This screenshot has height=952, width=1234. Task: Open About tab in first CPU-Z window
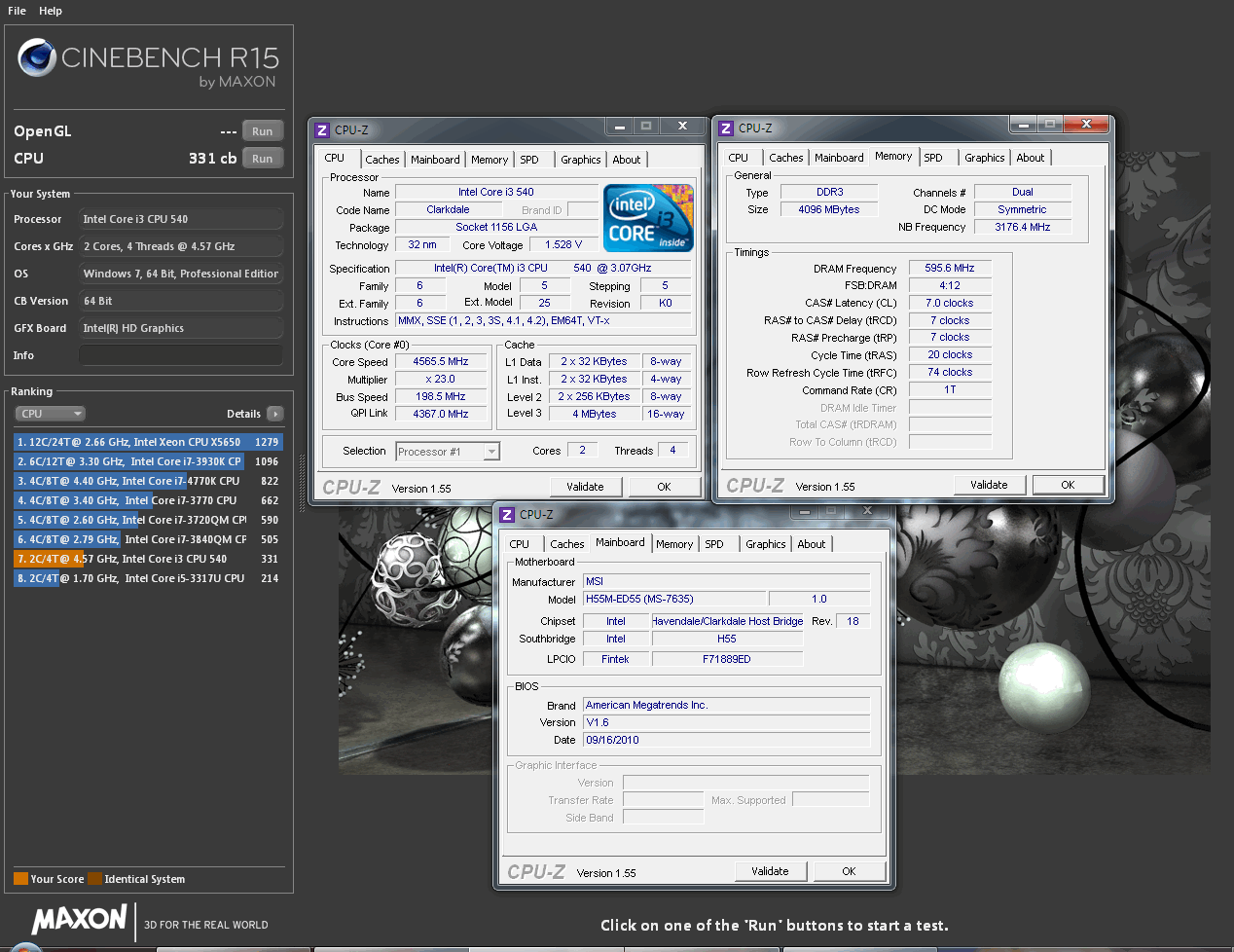click(x=627, y=160)
